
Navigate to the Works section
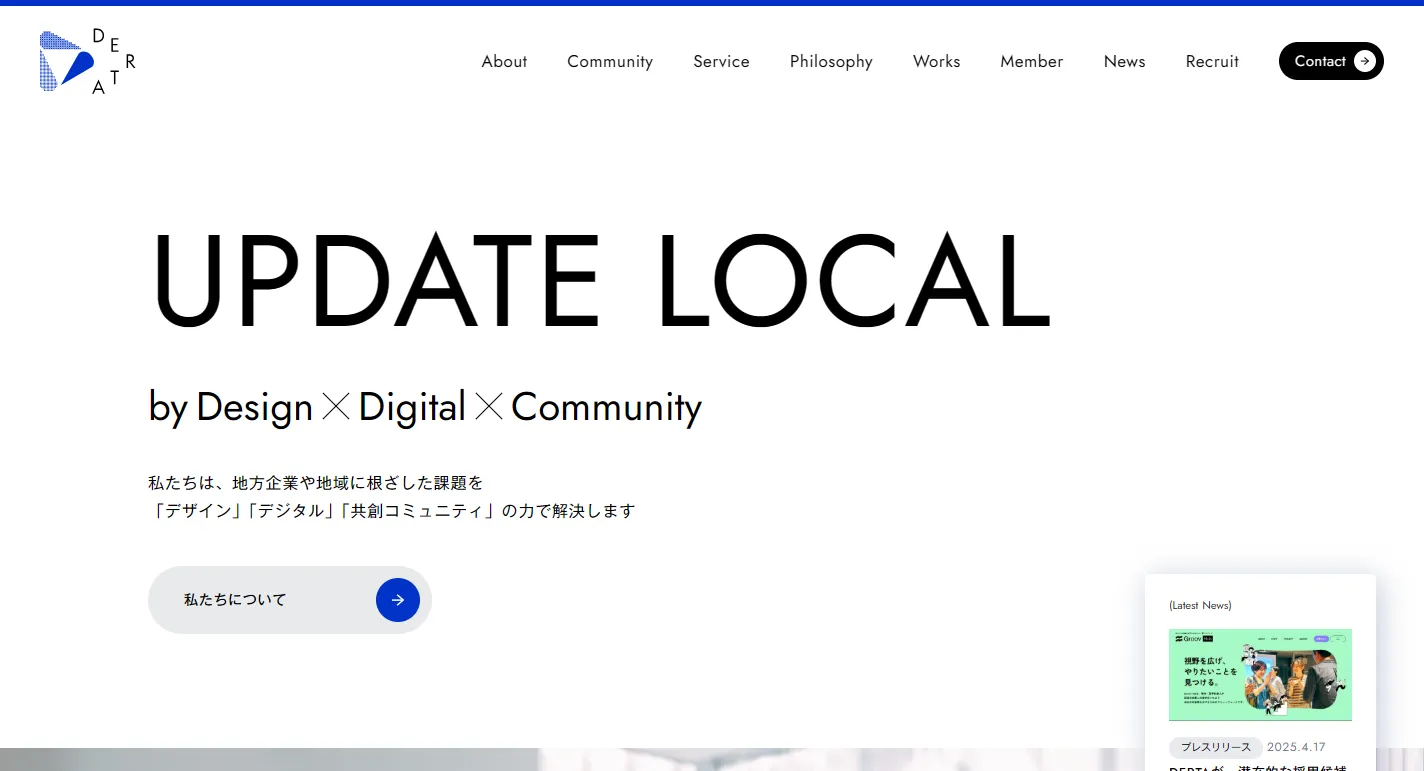936,61
